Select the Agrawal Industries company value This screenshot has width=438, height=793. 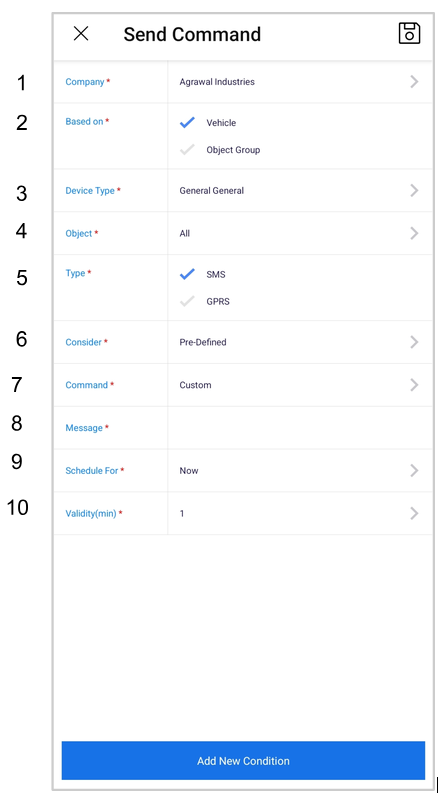coord(217,82)
